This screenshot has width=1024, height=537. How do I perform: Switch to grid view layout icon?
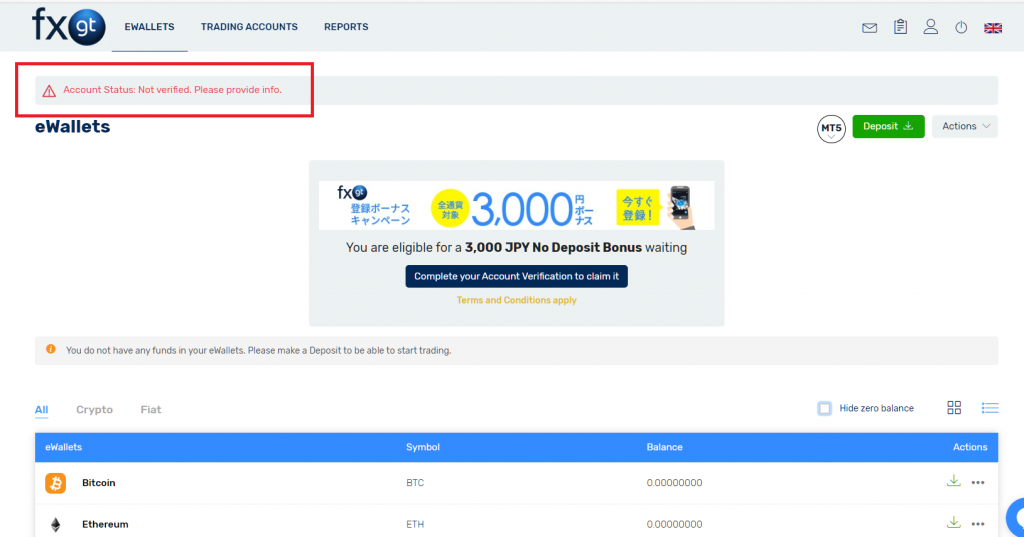click(x=954, y=408)
